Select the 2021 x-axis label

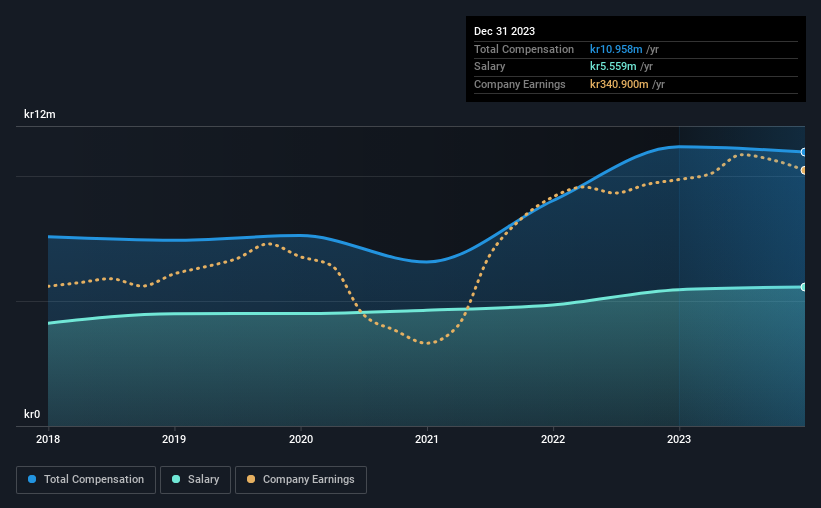click(x=427, y=439)
